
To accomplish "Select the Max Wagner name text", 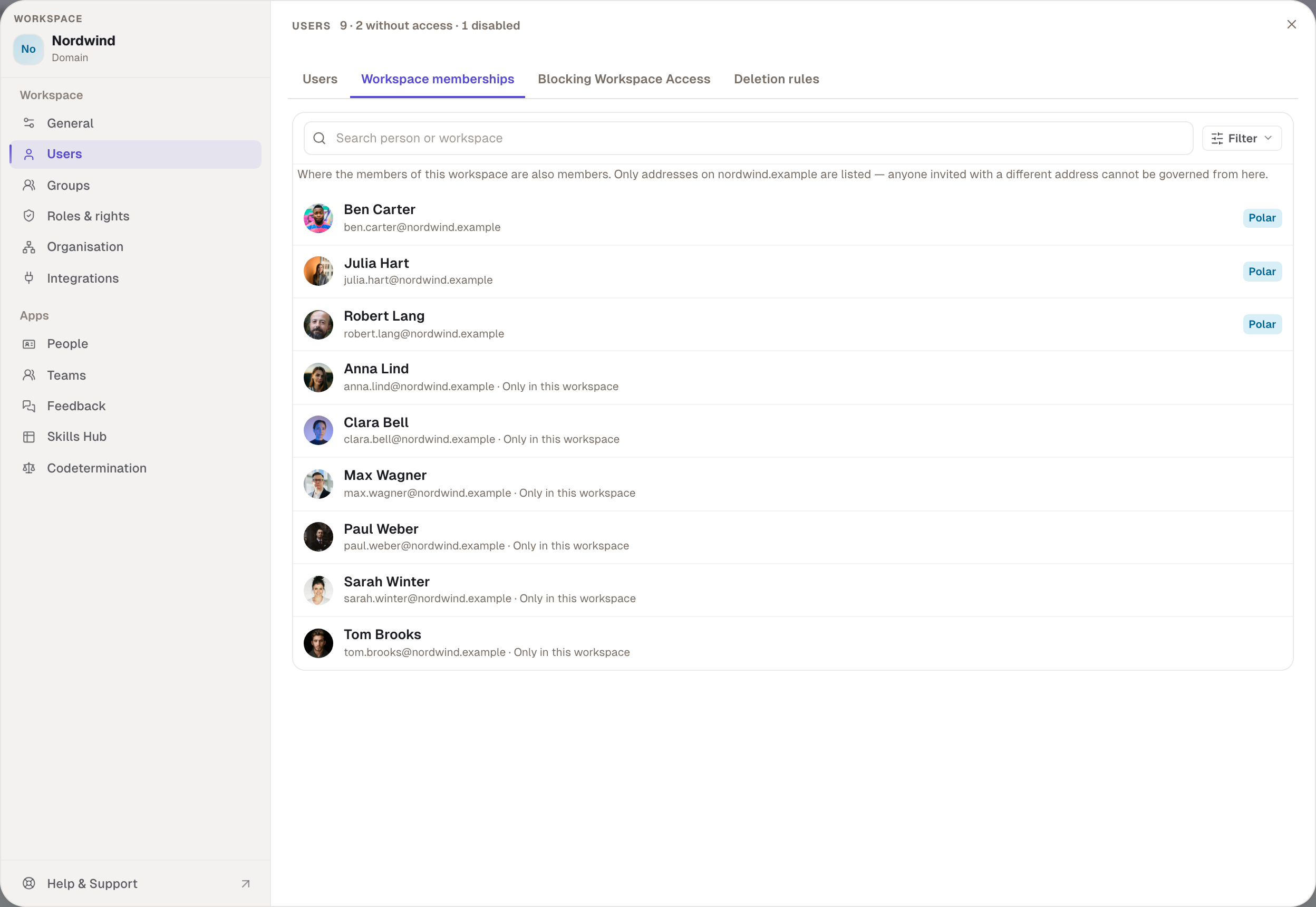I will pos(385,475).
